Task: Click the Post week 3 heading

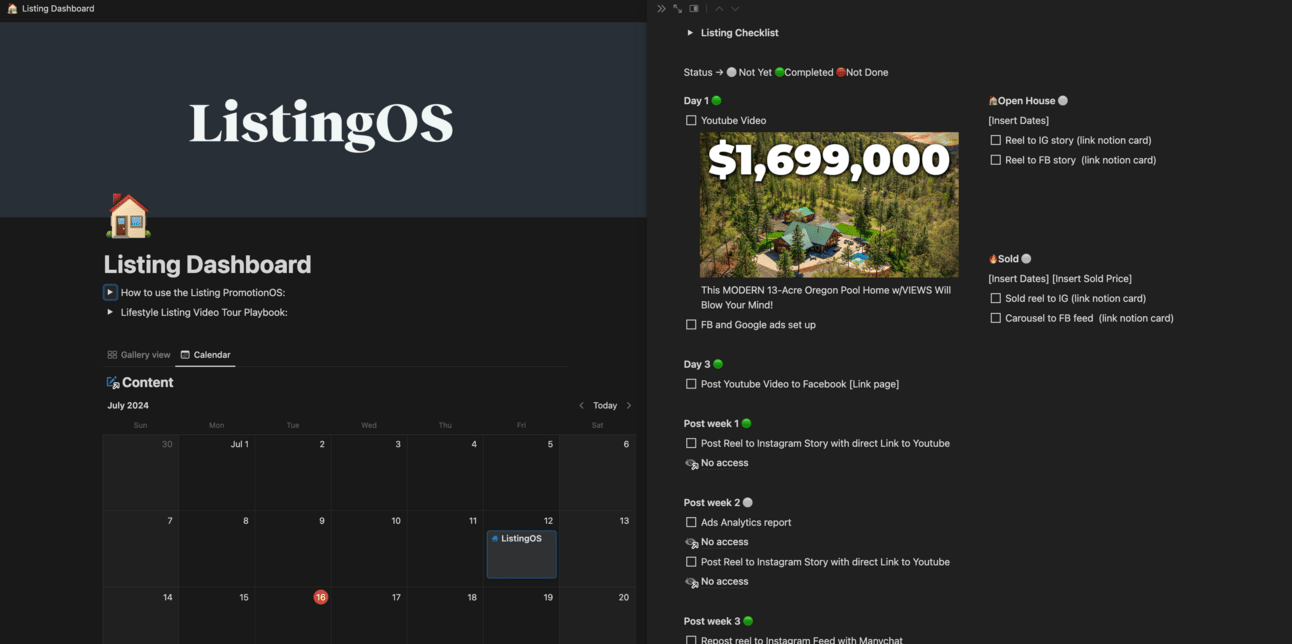Action: point(712,622)
